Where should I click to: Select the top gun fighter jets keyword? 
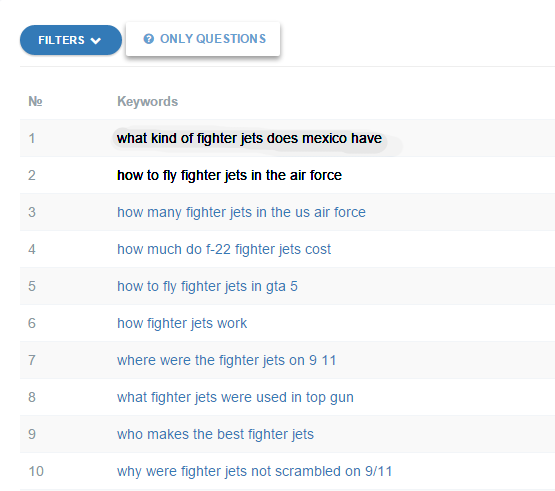[235, 397]
